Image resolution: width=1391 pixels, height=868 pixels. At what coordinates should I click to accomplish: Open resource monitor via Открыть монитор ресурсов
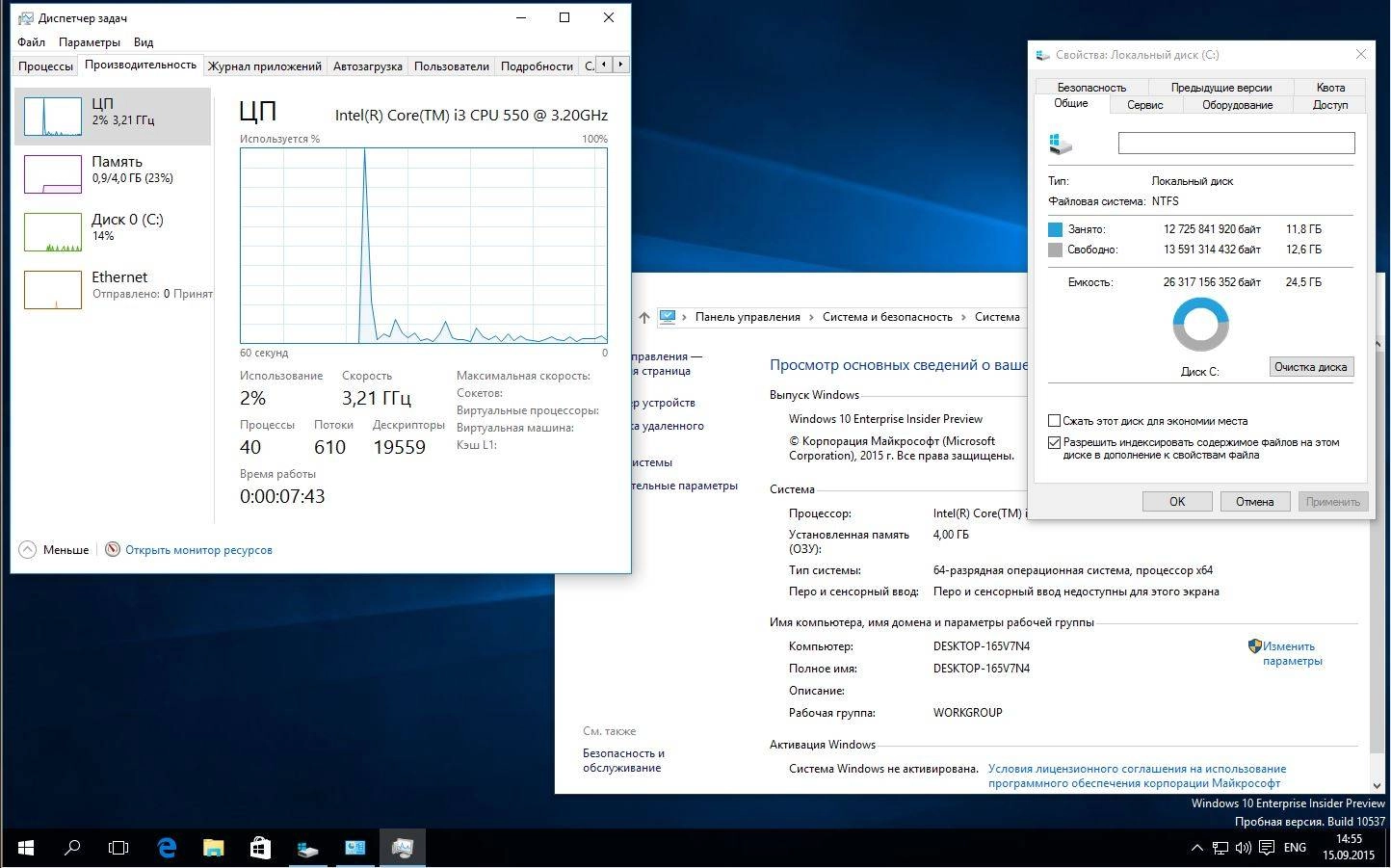(198, 550)
